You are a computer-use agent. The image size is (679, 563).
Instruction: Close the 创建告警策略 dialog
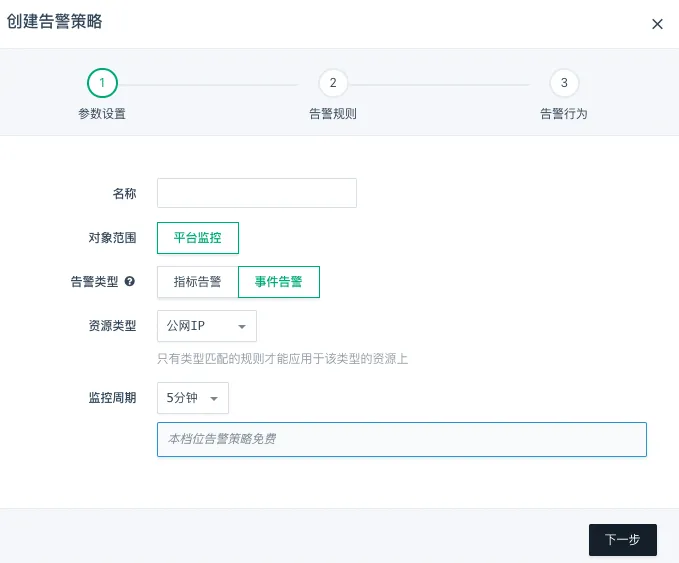coord(657,24)
